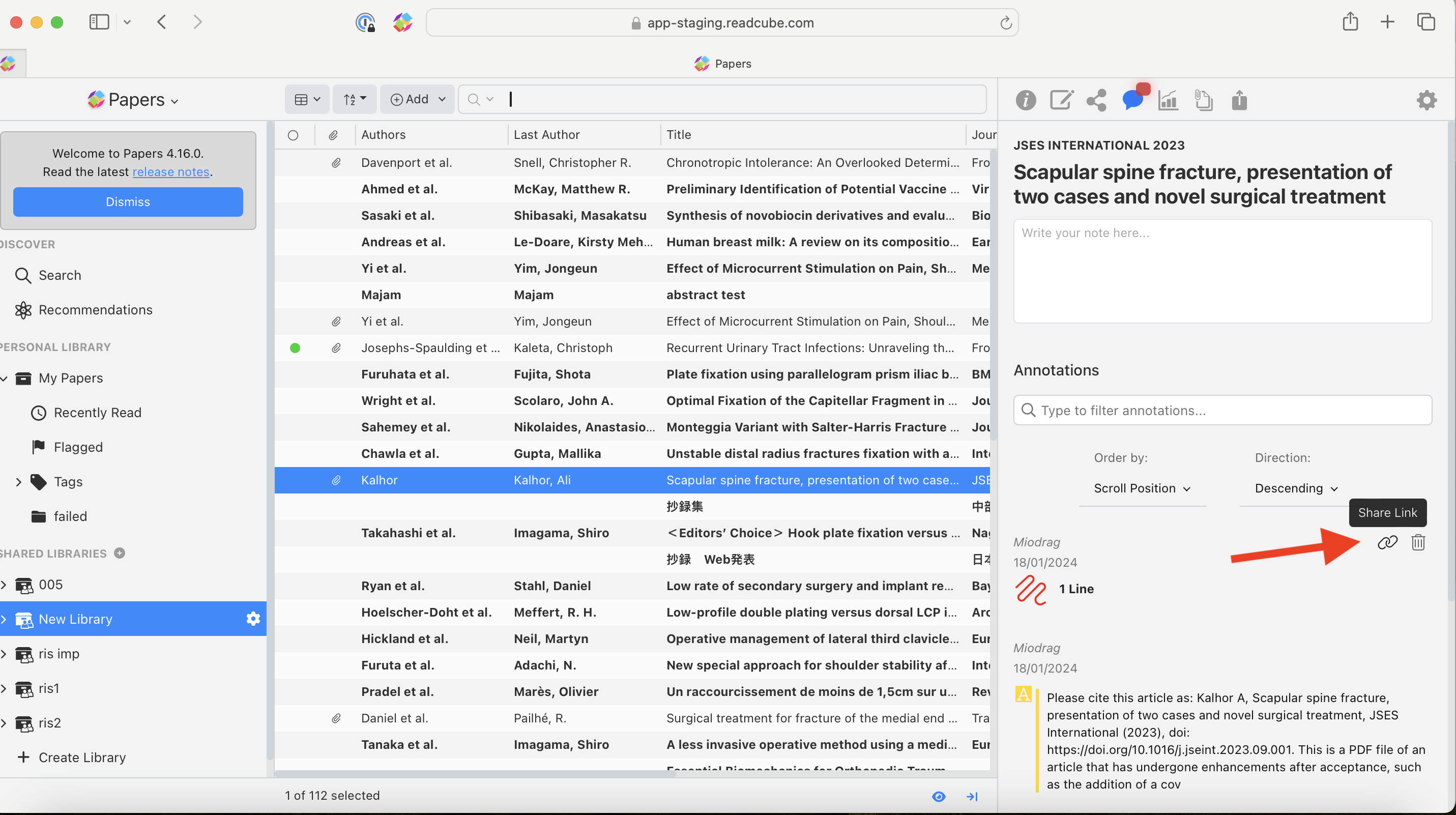Expand the ris1 shared library
The image size is (1456, 815).
pos(5,688)
